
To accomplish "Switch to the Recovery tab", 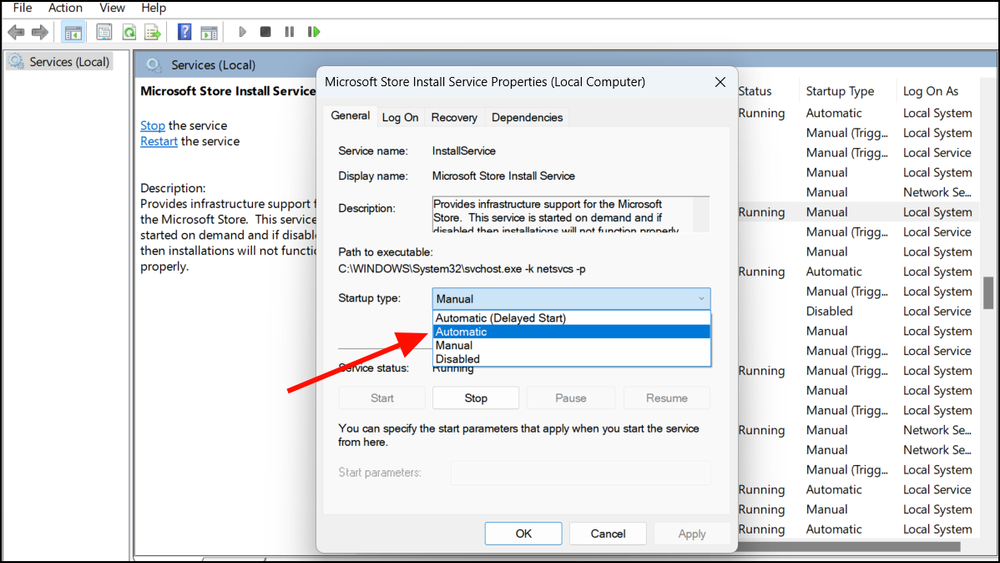I will (454, 117).
